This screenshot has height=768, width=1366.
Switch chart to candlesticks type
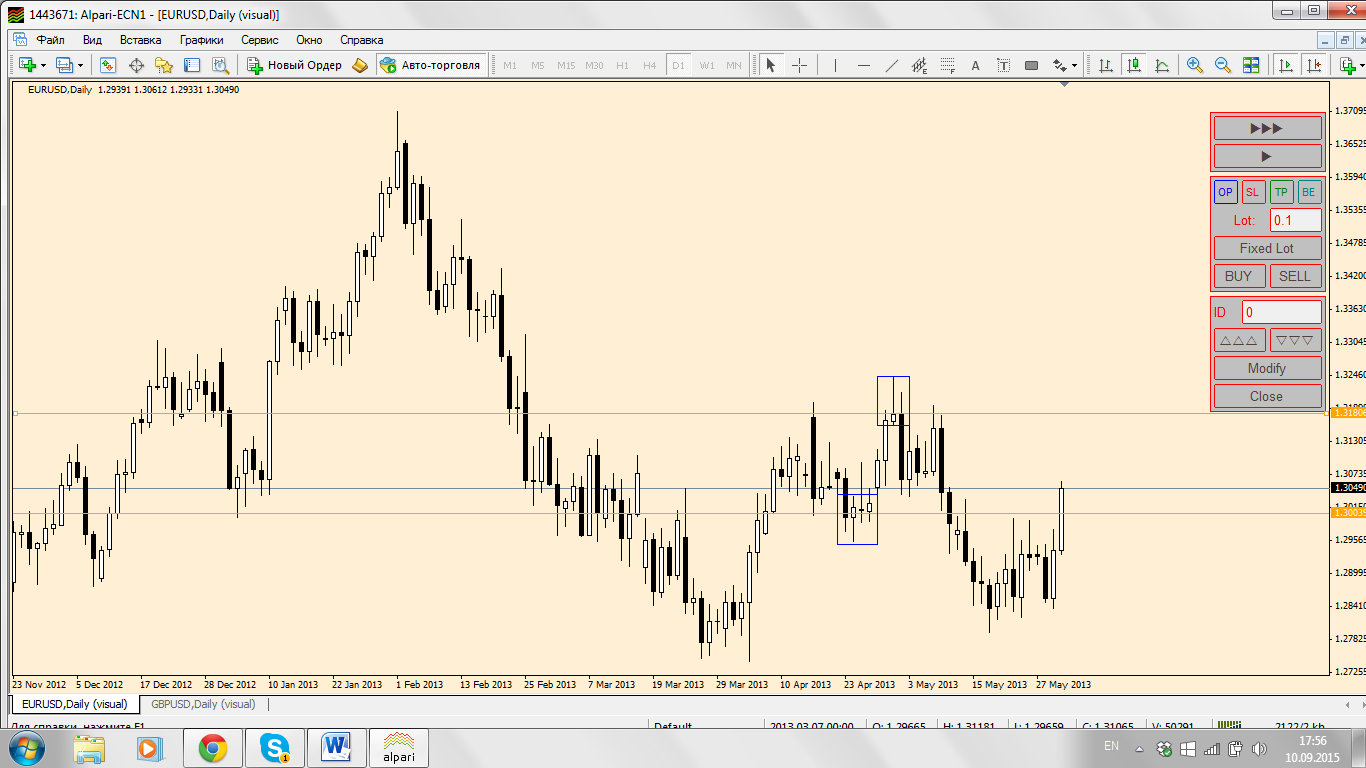[x=1134, y=65]
